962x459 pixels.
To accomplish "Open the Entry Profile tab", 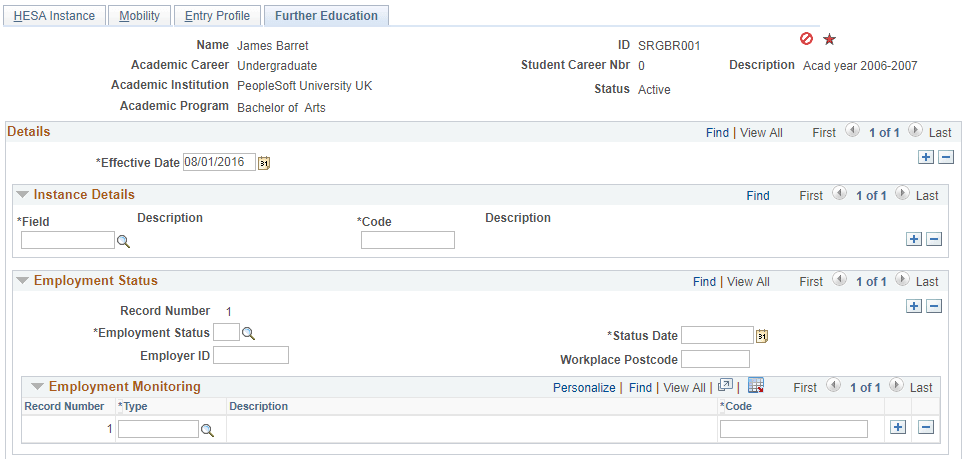I will point(217,16).
